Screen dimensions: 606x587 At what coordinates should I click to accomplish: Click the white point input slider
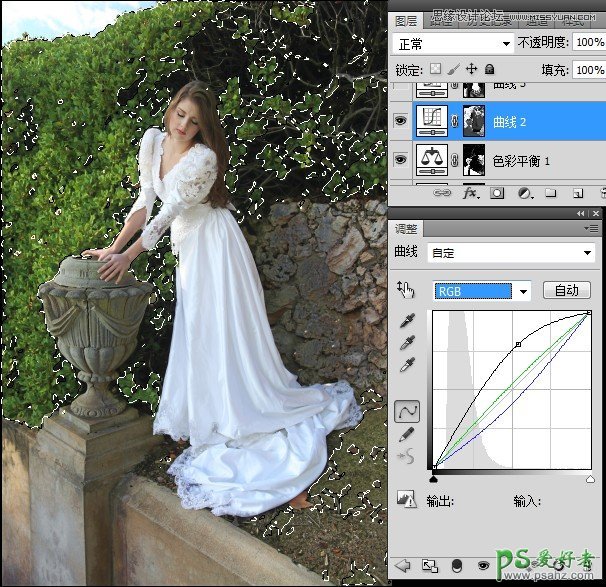[590, 480]
